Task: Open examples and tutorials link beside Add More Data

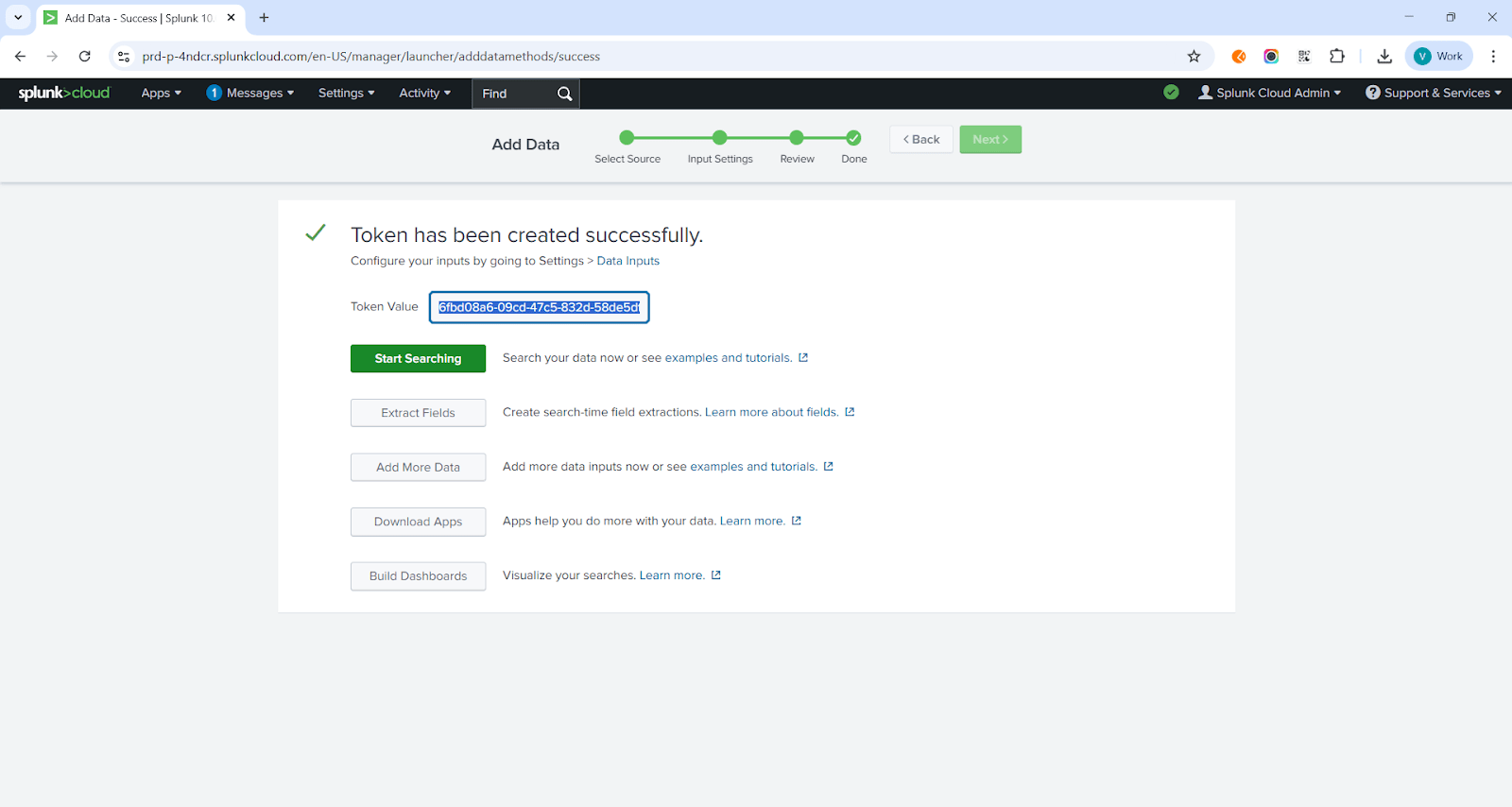Action: pyautogui.click(x=754, y=467)
